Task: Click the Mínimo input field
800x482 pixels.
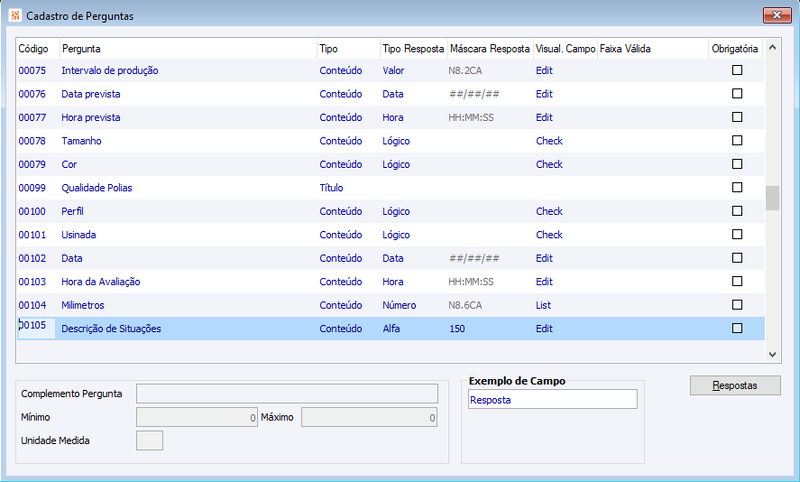Action: tap(196, 417)
